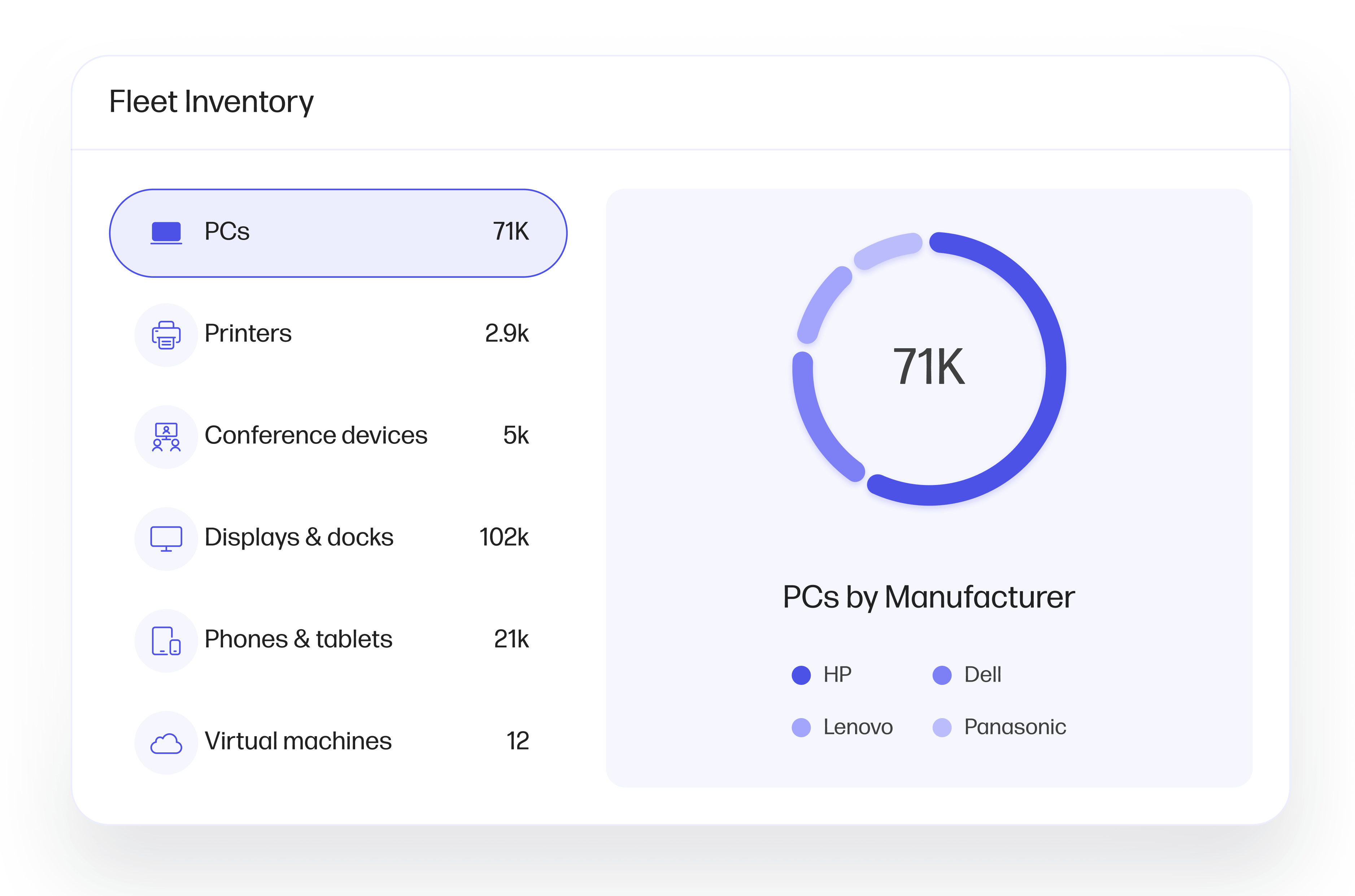The image size is (1355, 896).
Task: Click the Lenovo legend label
Action: pyautogui.click(x=858, y=727)
